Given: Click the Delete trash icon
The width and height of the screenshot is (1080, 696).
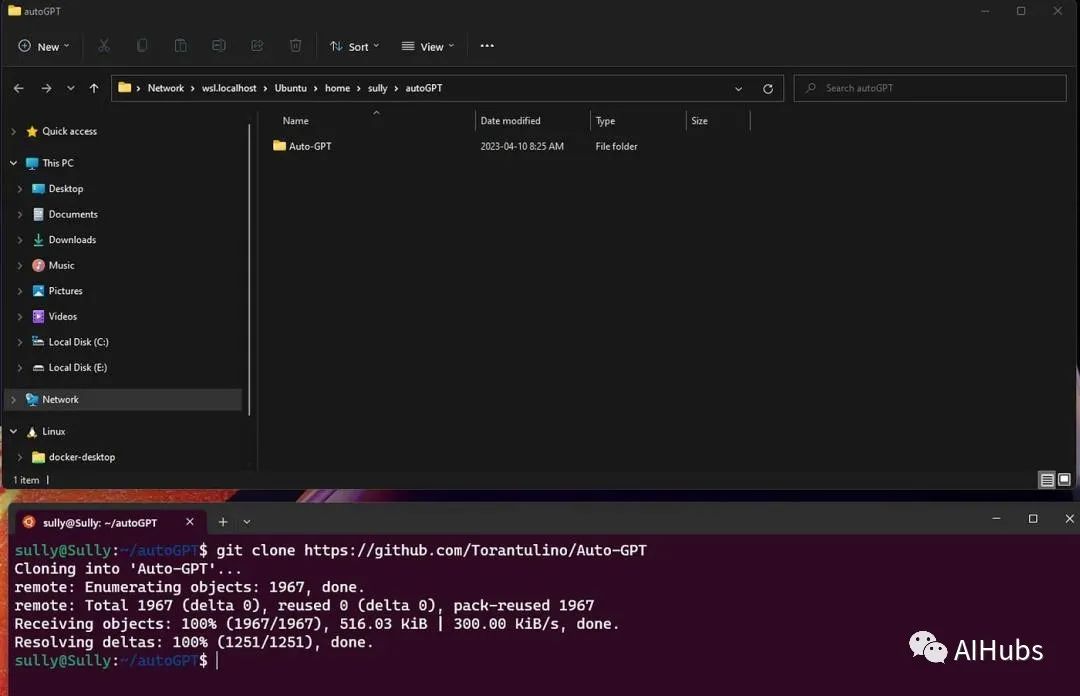Looking at the screenshot, I should tap(295, 45).
